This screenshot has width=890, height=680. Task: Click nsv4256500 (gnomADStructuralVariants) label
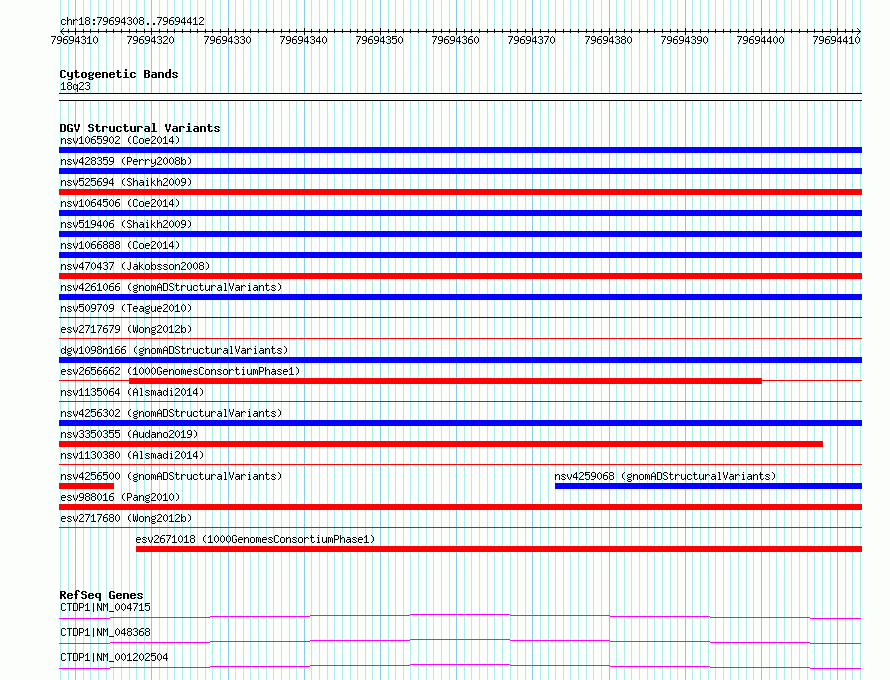[171, 476]
